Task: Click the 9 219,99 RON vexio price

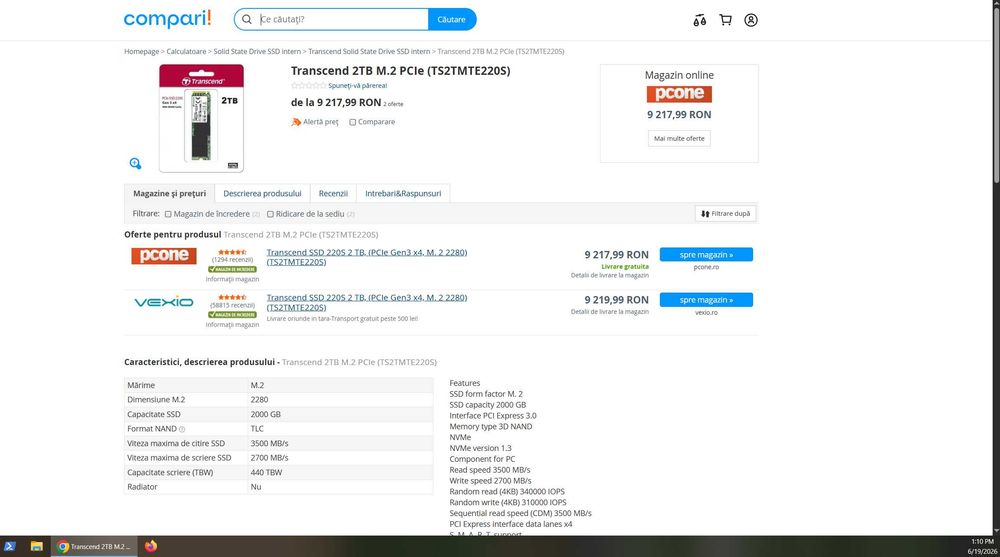Action: coord(616,300)
